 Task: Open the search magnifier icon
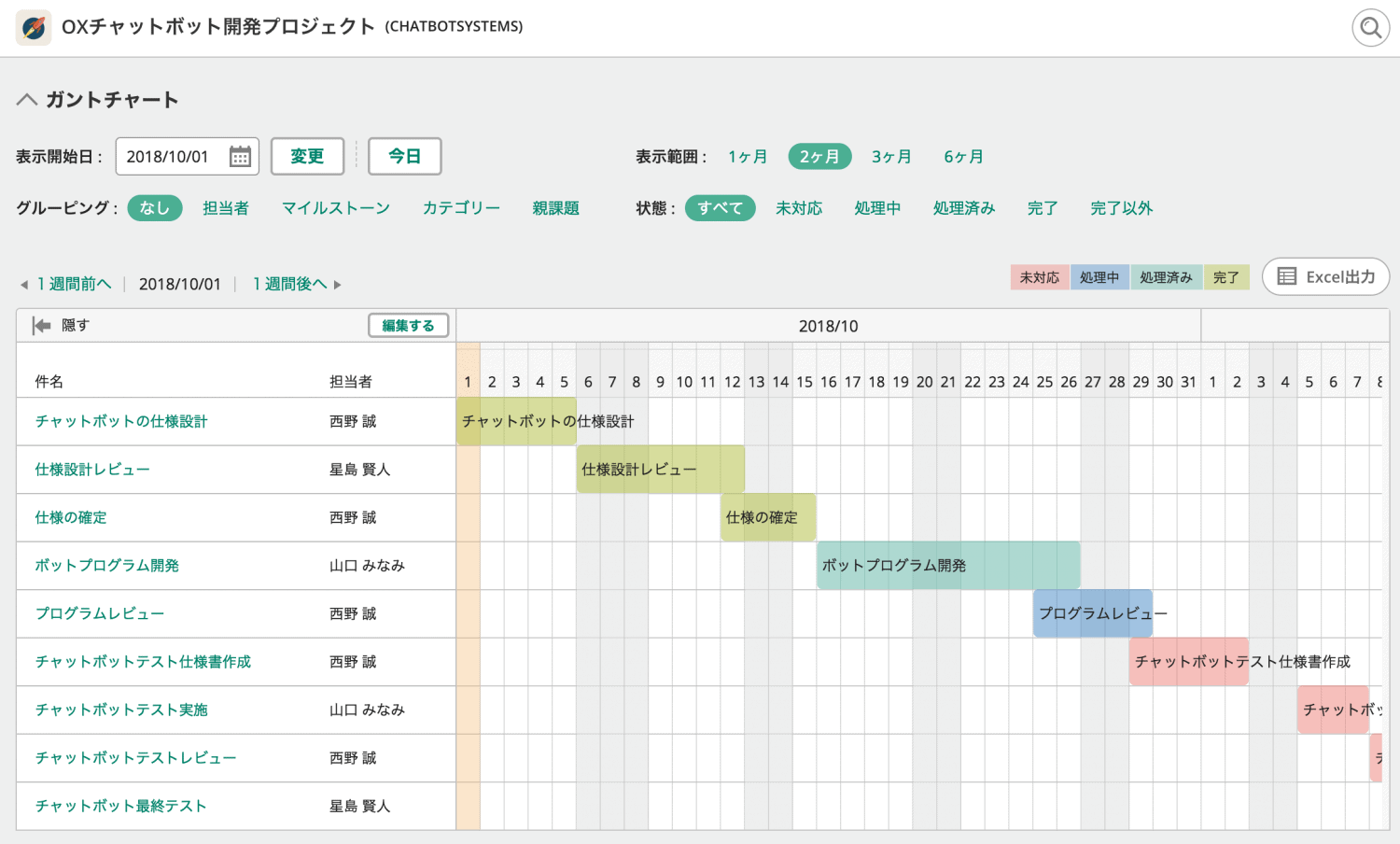pyautogui.click(x=1370, y=28)
